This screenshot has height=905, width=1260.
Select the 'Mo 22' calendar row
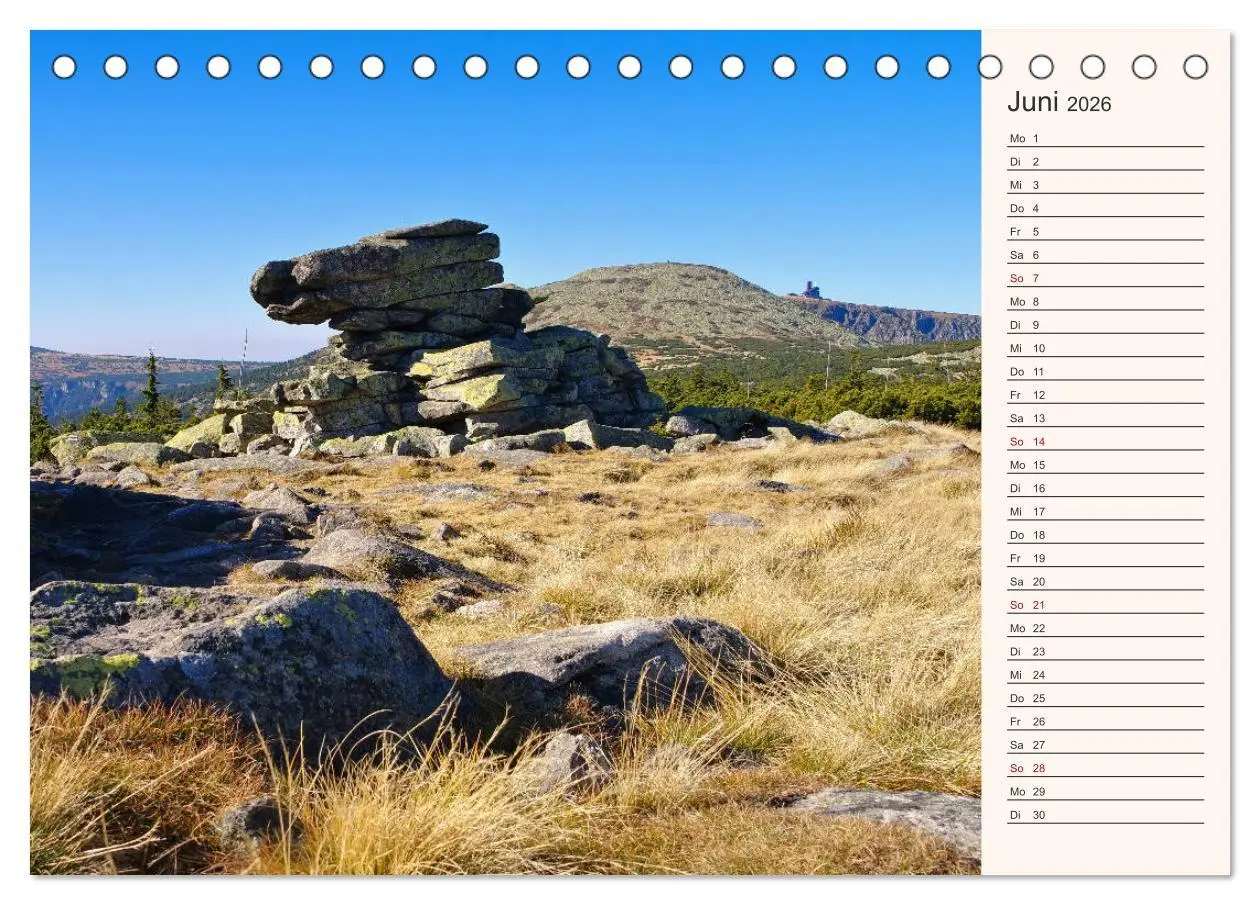(1105, 628)
